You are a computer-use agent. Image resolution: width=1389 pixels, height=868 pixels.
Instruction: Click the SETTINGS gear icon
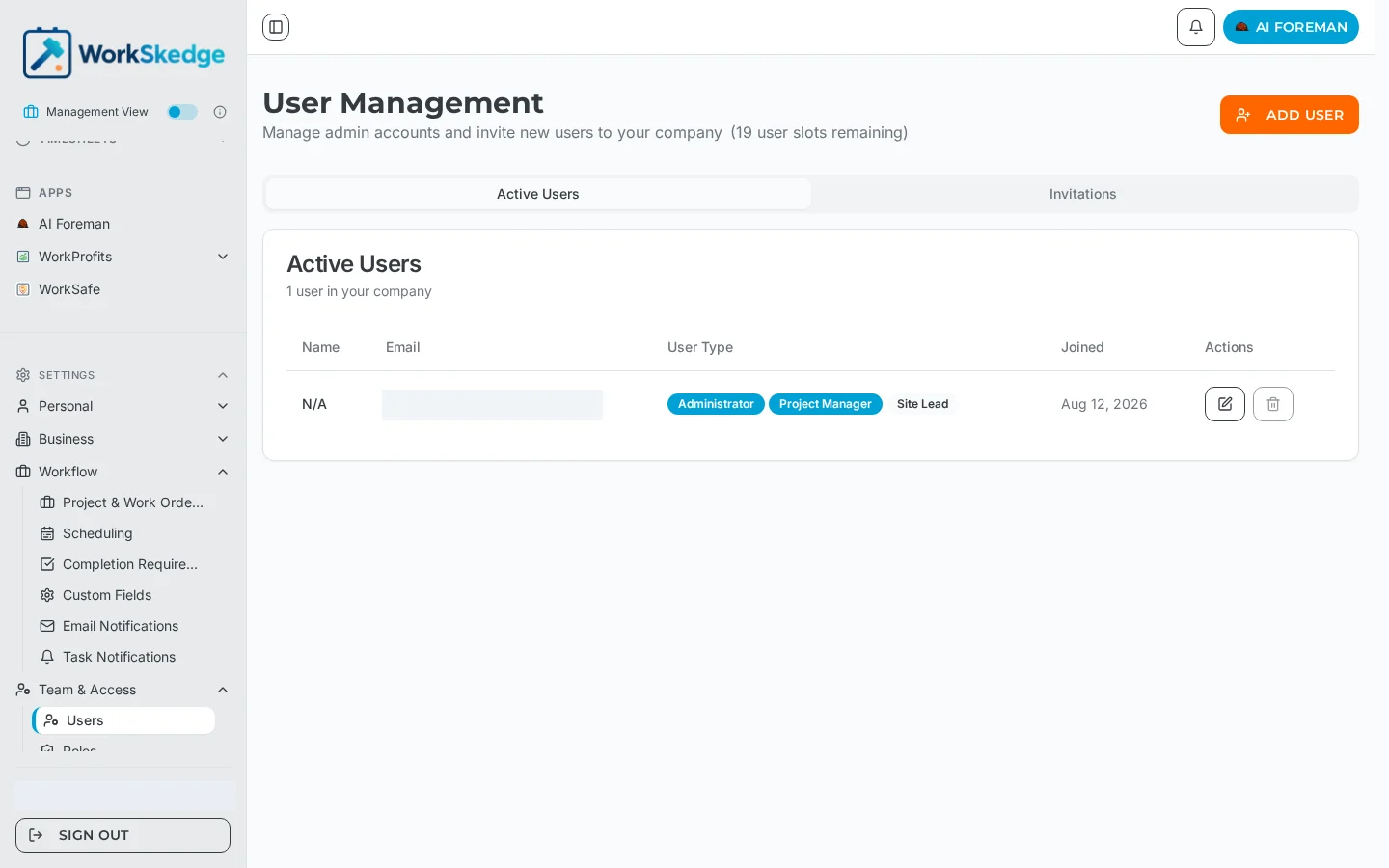(x=23, y=375)
